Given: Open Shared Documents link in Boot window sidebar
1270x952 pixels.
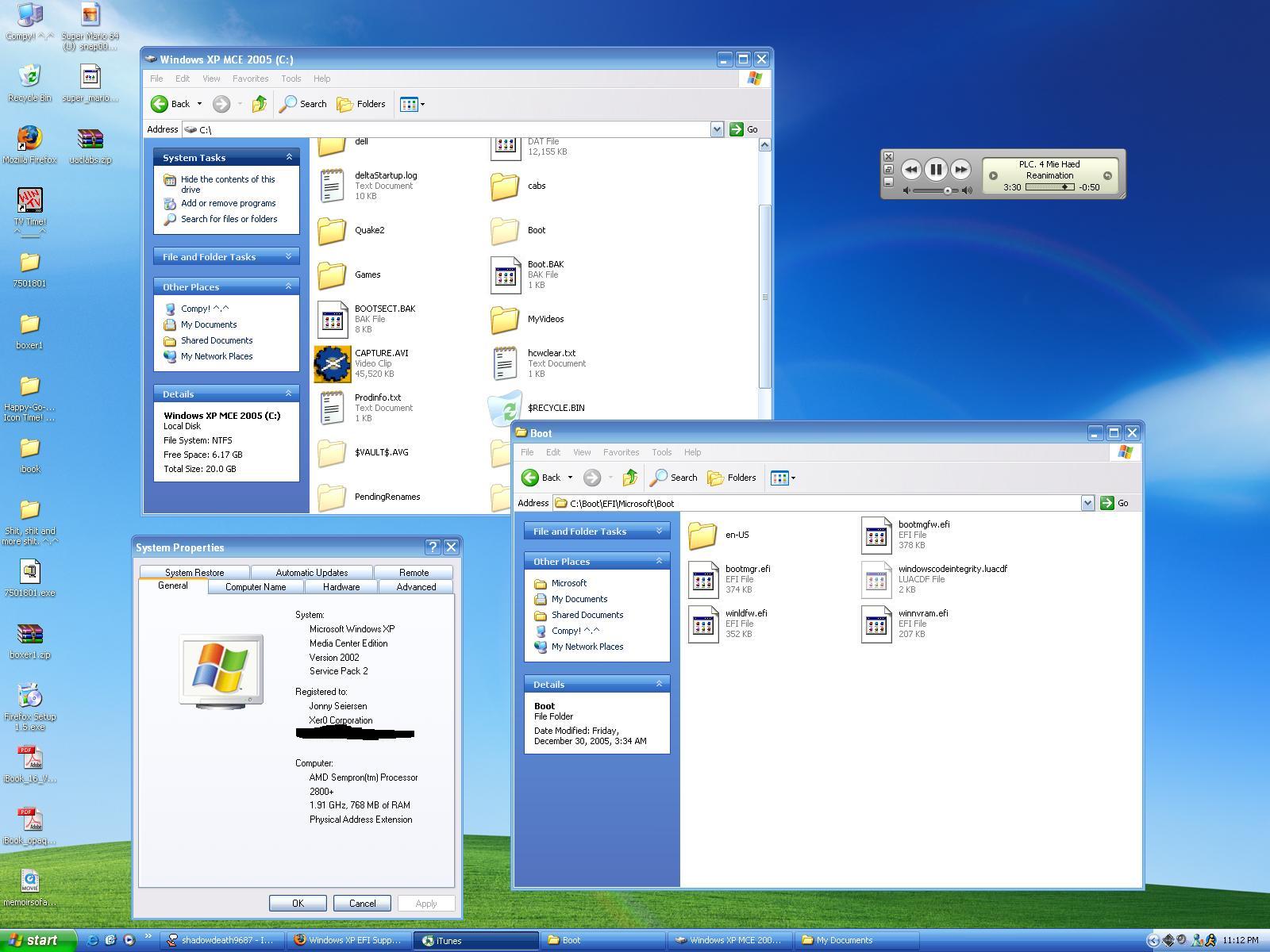Looking at the screenshot, I should (587, 615).
